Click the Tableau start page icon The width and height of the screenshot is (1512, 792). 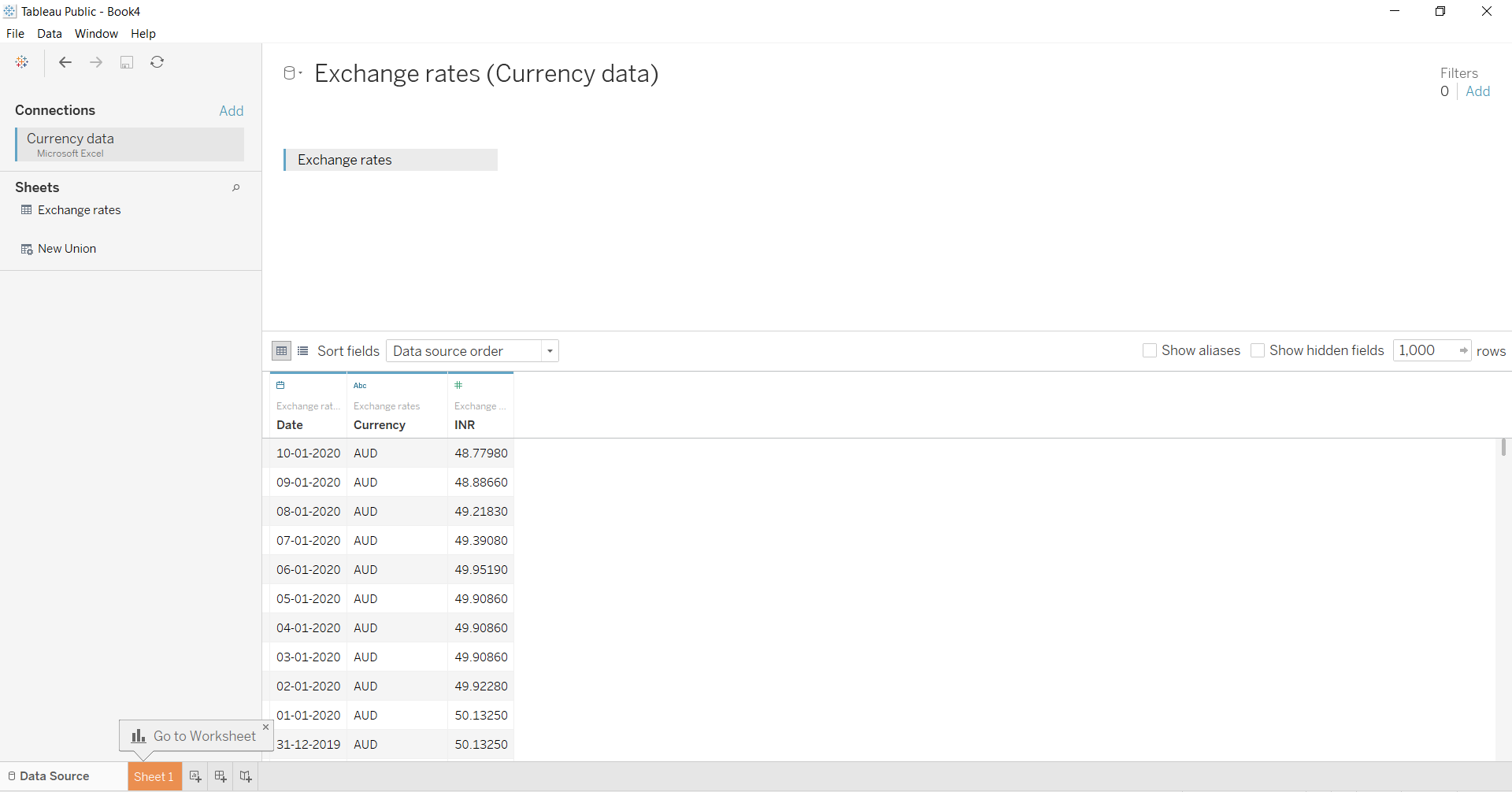pos(22,62)
